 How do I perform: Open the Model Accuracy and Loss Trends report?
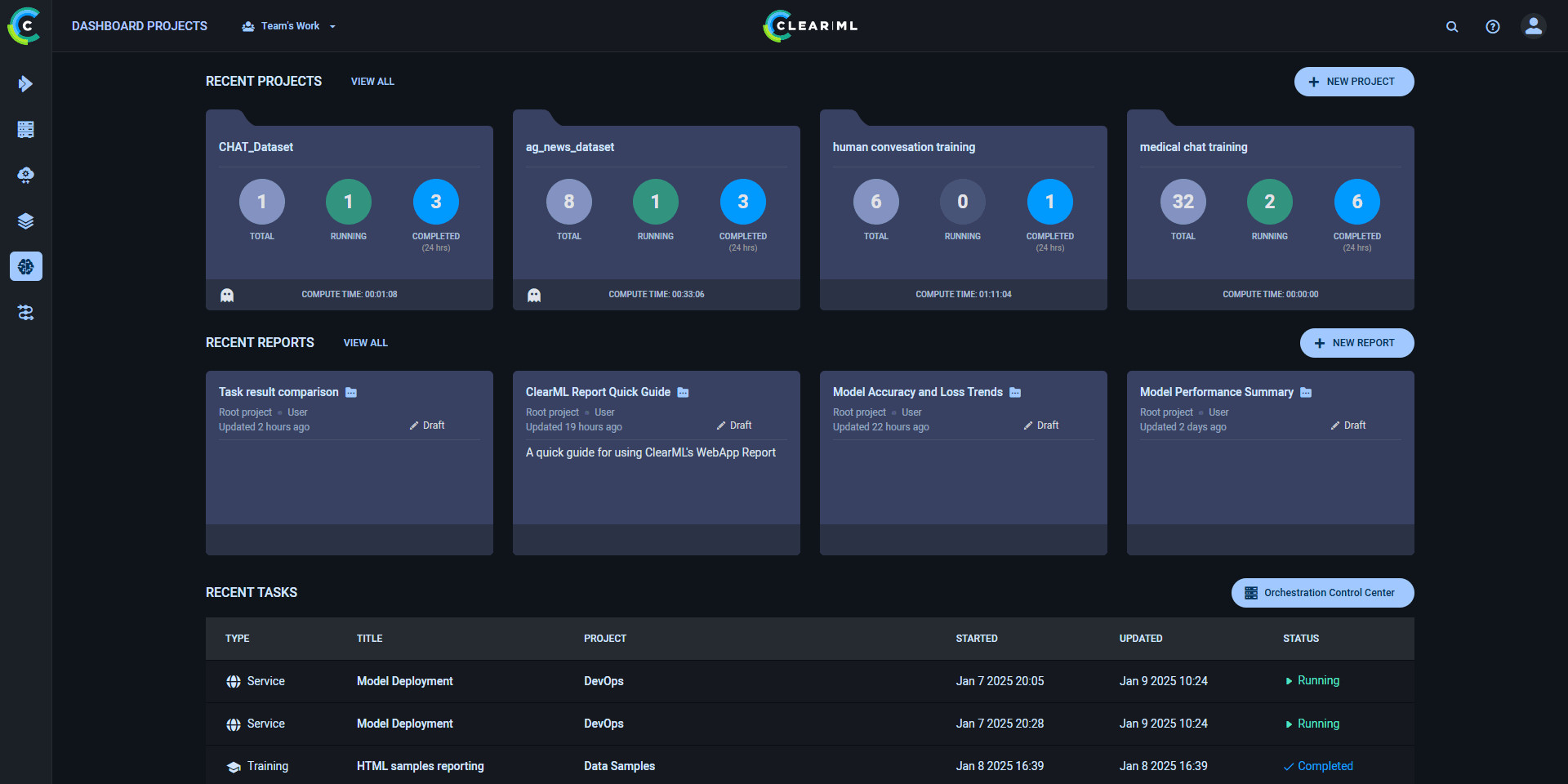coord(917,392)
